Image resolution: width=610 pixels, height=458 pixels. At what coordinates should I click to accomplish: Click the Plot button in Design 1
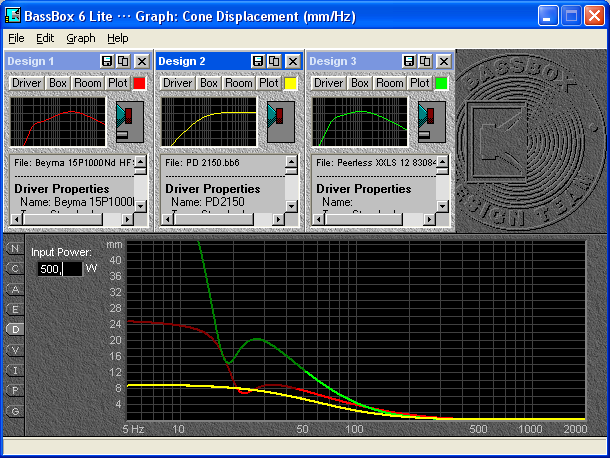pos(117,83)
